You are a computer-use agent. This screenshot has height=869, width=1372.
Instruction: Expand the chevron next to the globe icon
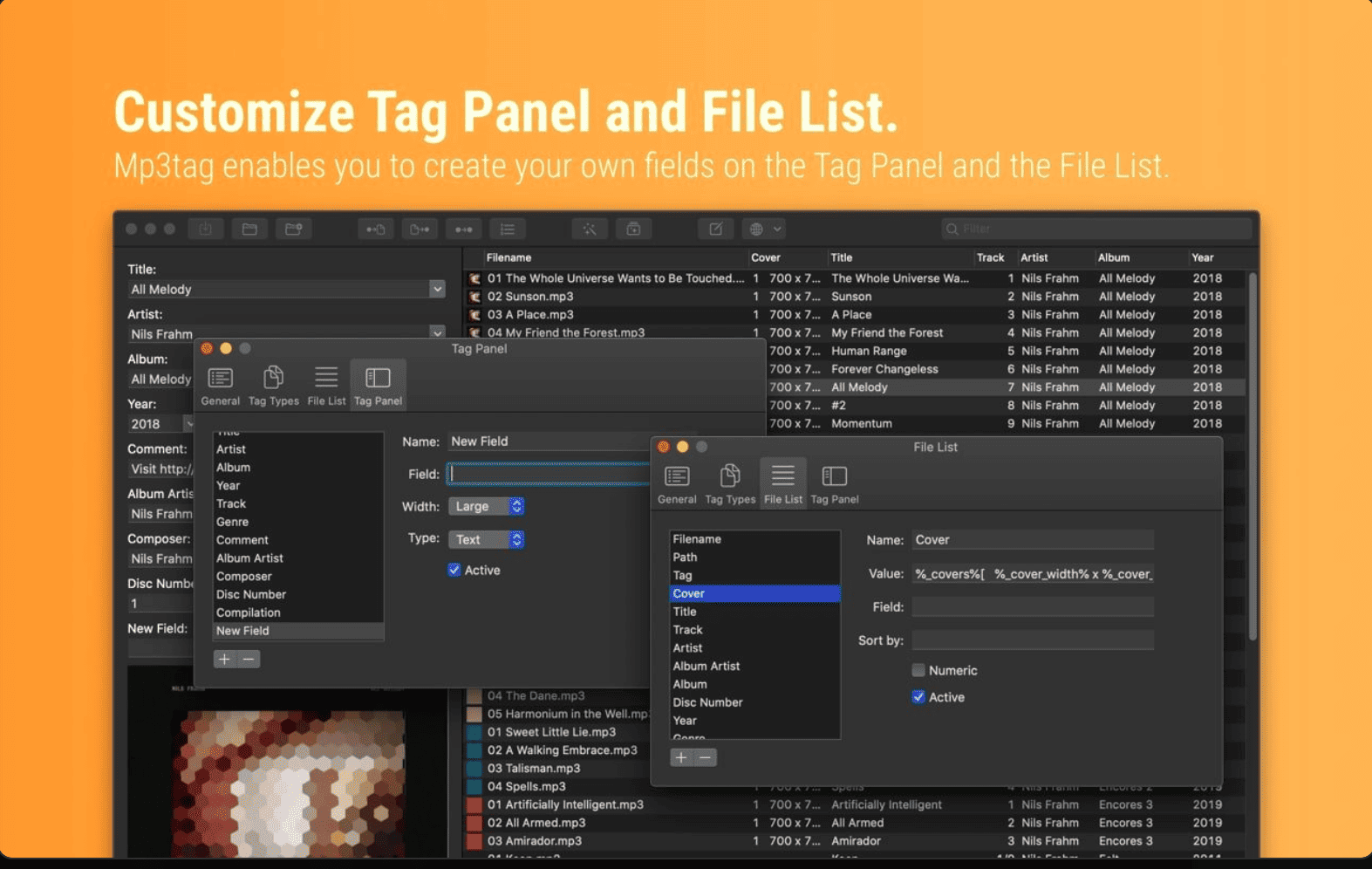point(776,229)
